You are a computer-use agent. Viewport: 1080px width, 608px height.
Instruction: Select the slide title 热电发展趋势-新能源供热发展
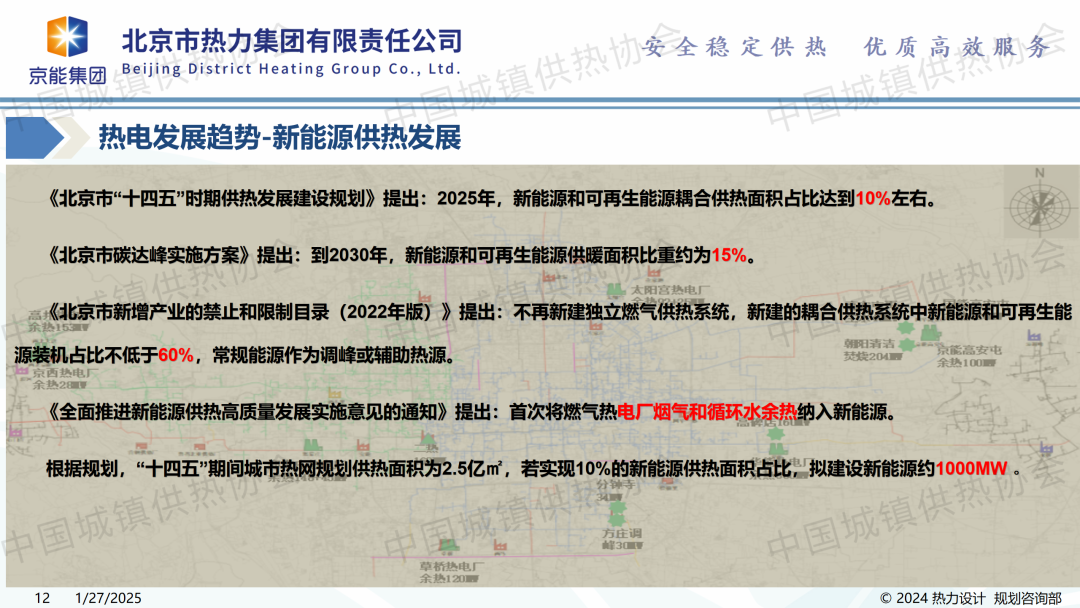pyautogui.click(x=279, y=138)
